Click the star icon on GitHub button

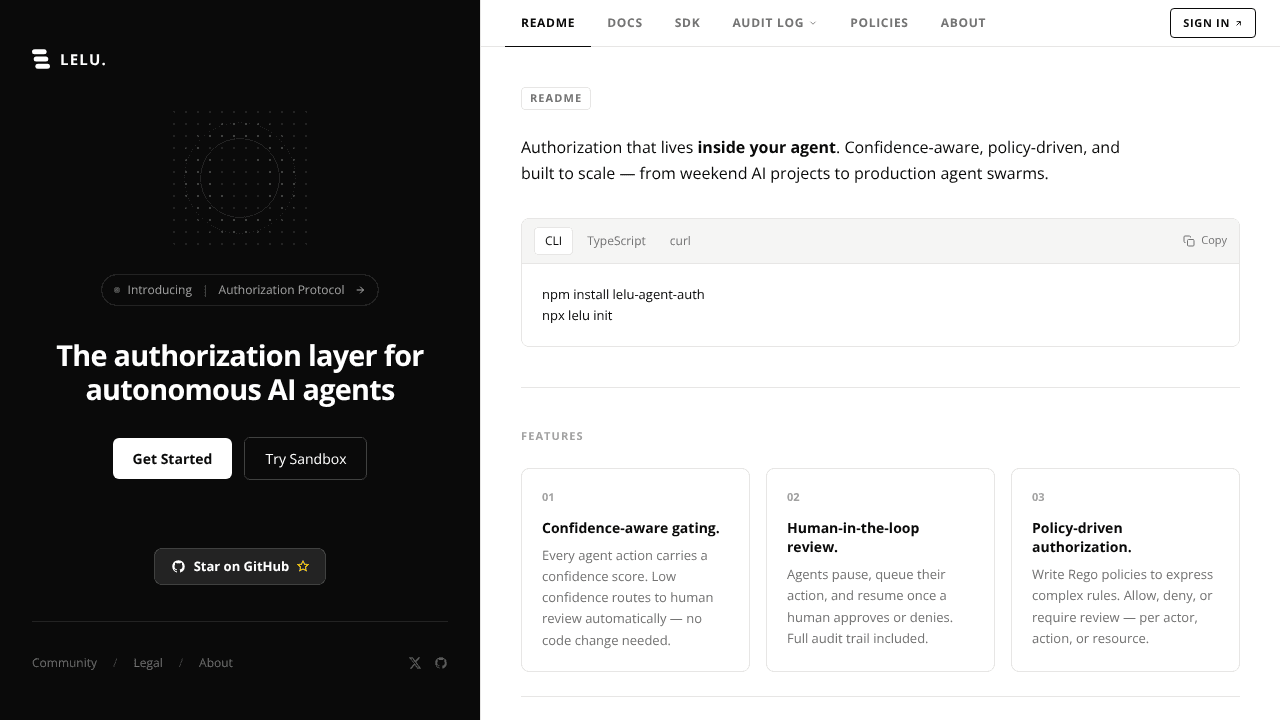point(303,566)
